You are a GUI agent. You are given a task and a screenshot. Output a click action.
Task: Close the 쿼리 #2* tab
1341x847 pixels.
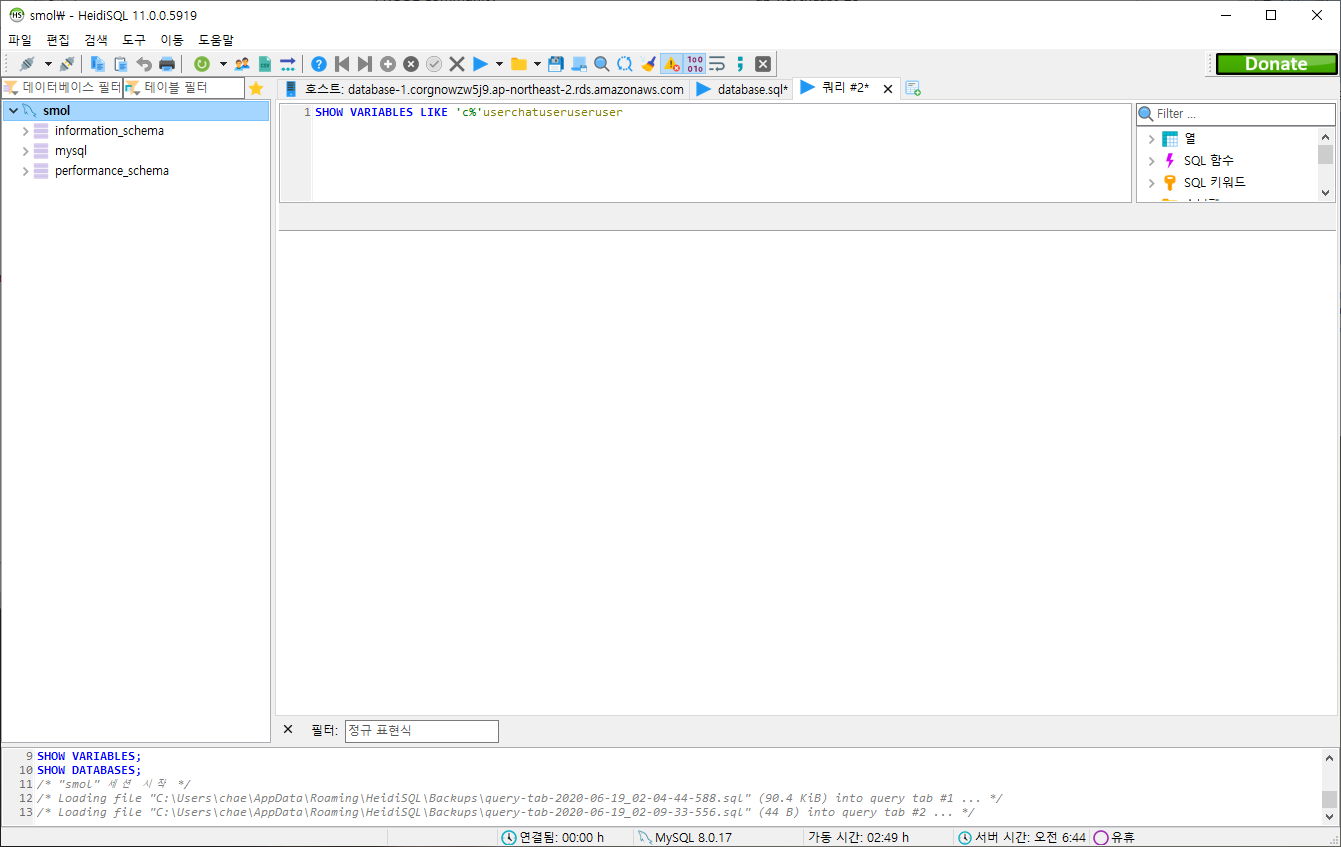(x=888, y=89)
